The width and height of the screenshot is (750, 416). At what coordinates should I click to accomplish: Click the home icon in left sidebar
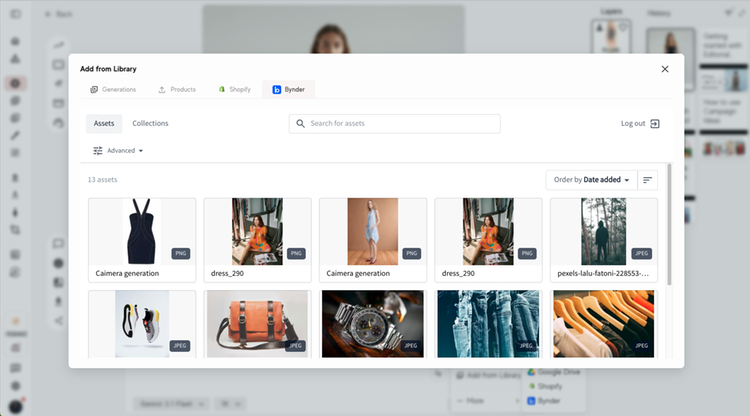pyautogui.click(x=15, y=41)
